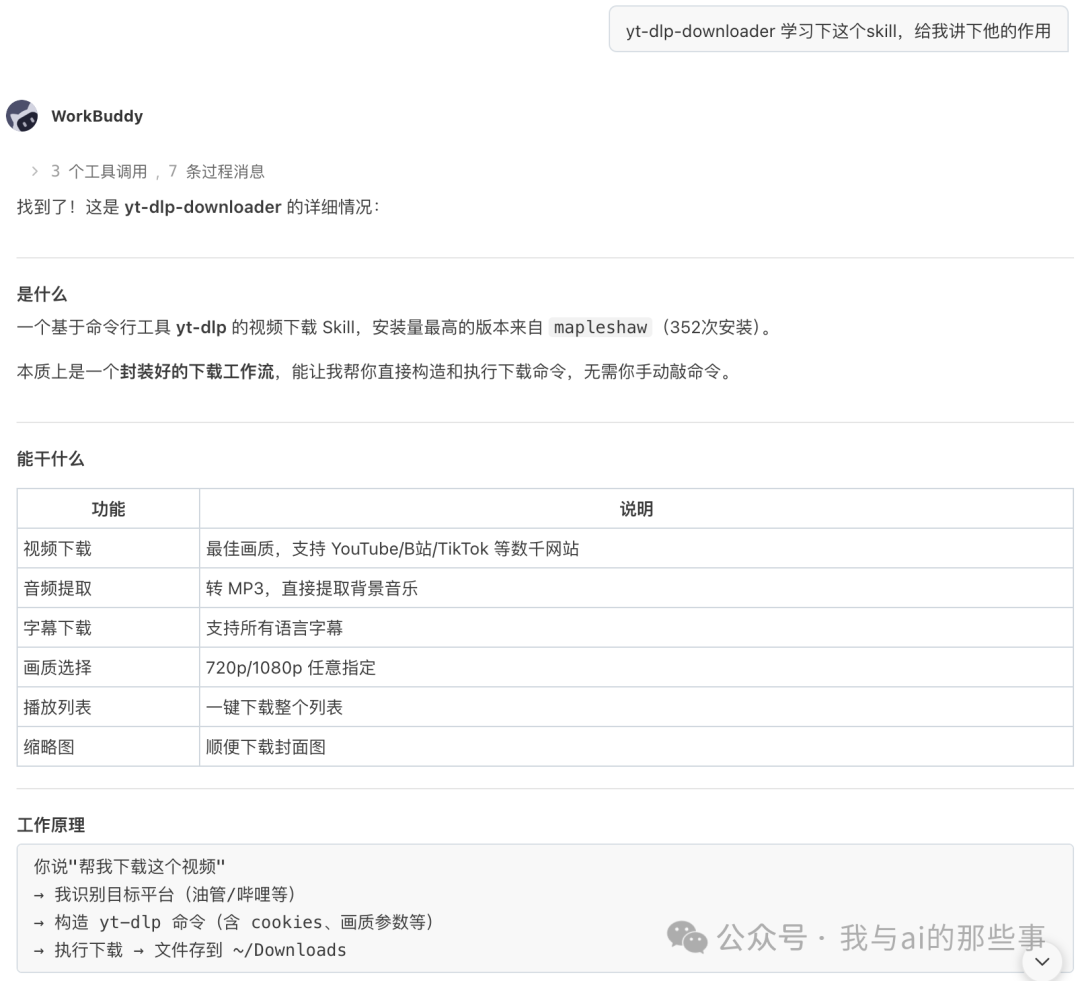This screenshot has height=981, width=1080.
Task: Click the 支持所有语言字幕 cell
Action: [x=636, y=628]
